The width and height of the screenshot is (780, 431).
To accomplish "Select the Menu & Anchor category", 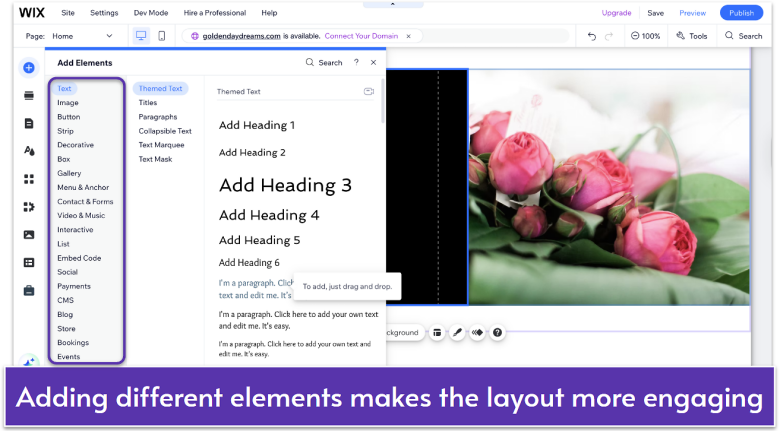I will tap(83, 187).
